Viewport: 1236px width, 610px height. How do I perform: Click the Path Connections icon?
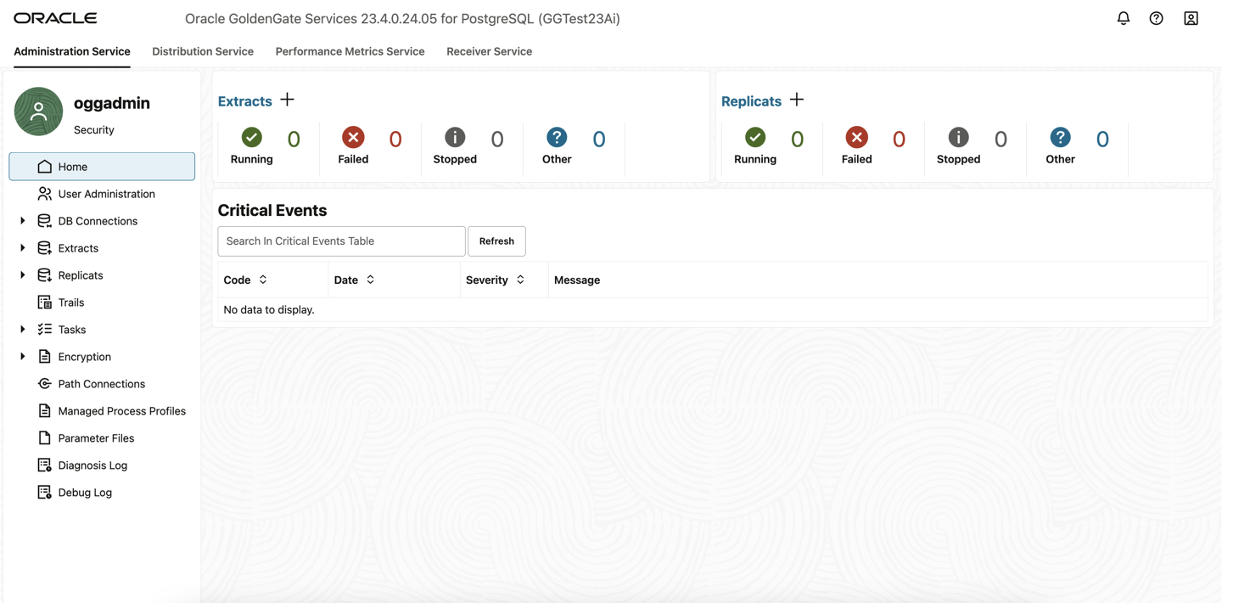tap(44, 383)
